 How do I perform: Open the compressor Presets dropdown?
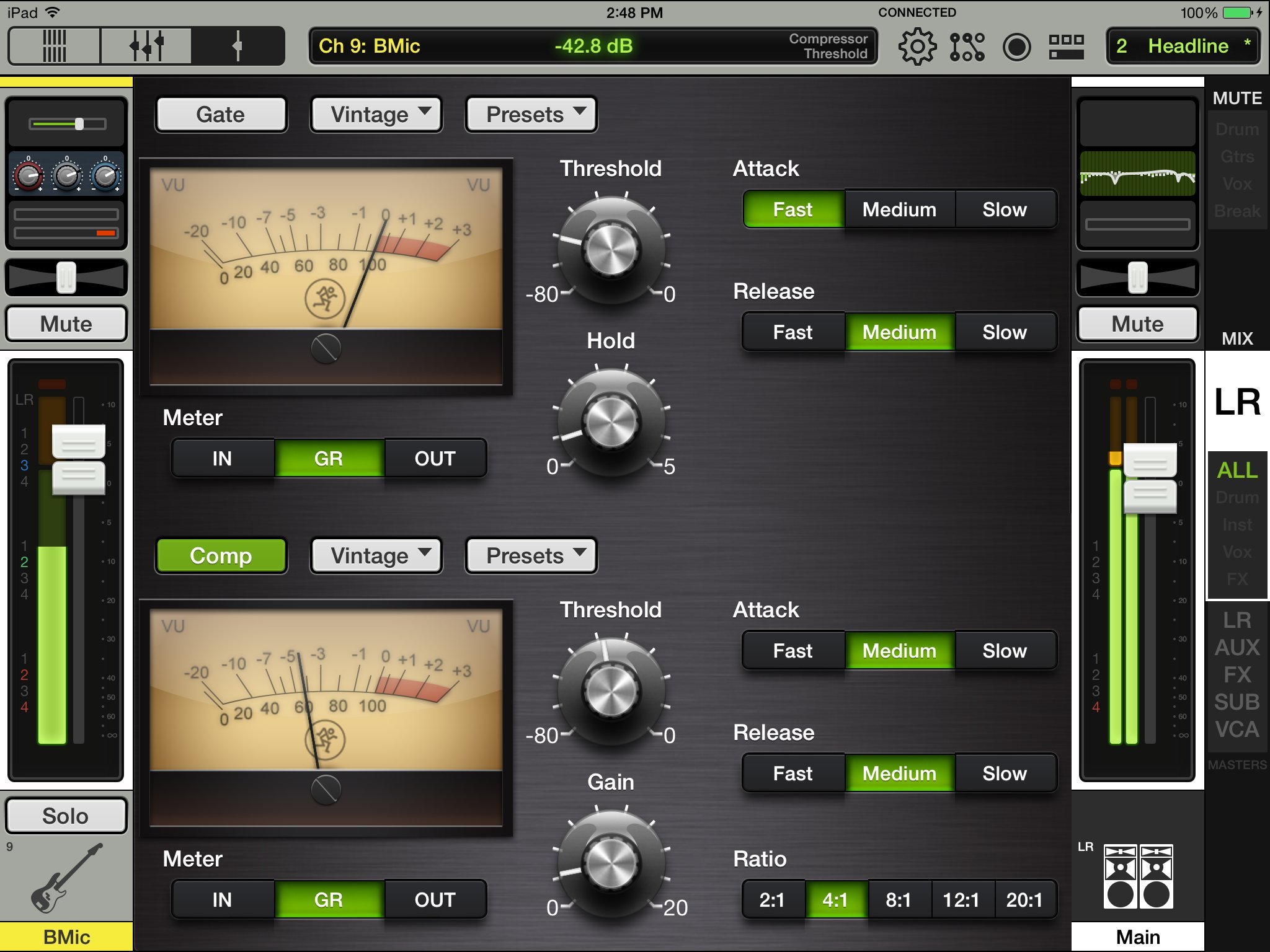click(531, 555)
